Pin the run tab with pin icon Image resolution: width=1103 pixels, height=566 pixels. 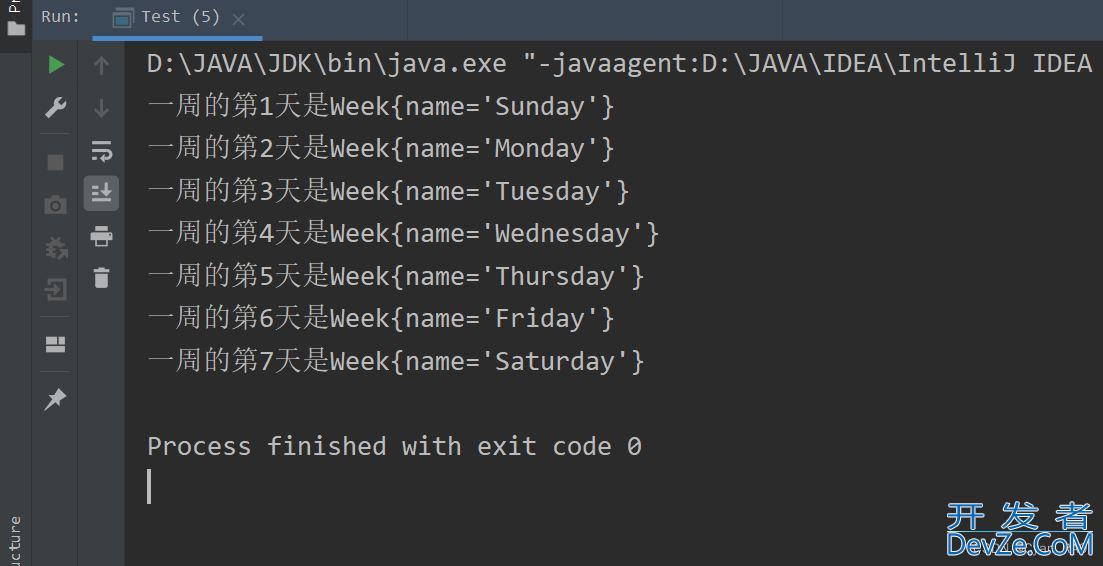55,399
